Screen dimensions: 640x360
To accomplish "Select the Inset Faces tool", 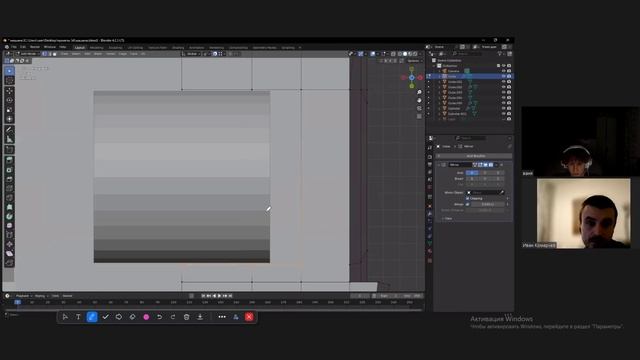I will click(x=9, y=169).
